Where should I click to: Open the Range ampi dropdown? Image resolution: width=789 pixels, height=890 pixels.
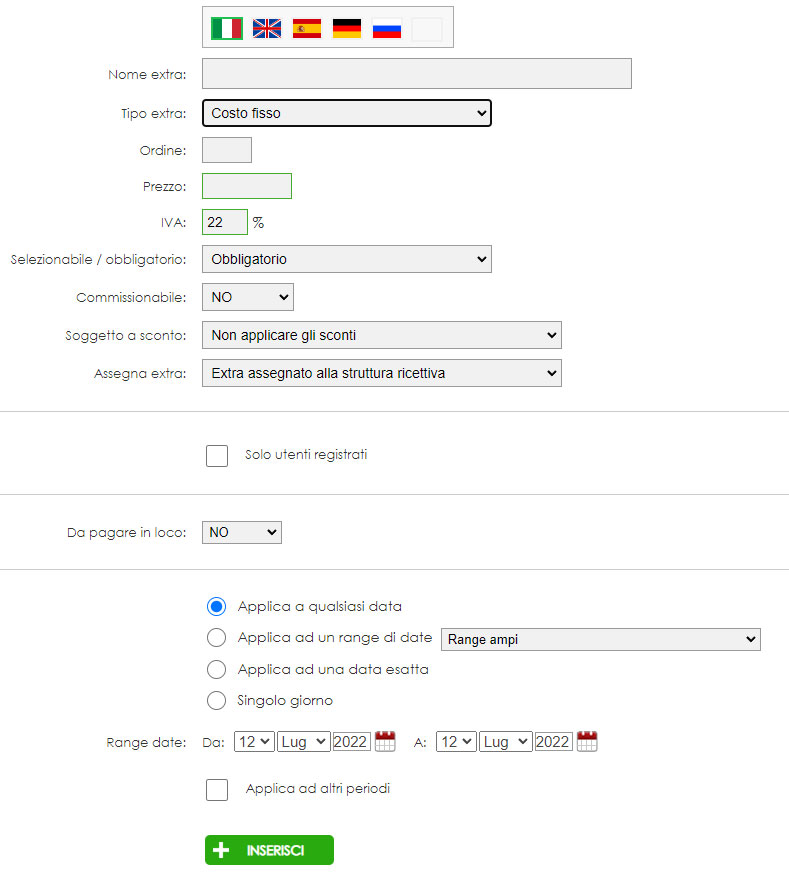click(601, 639)
